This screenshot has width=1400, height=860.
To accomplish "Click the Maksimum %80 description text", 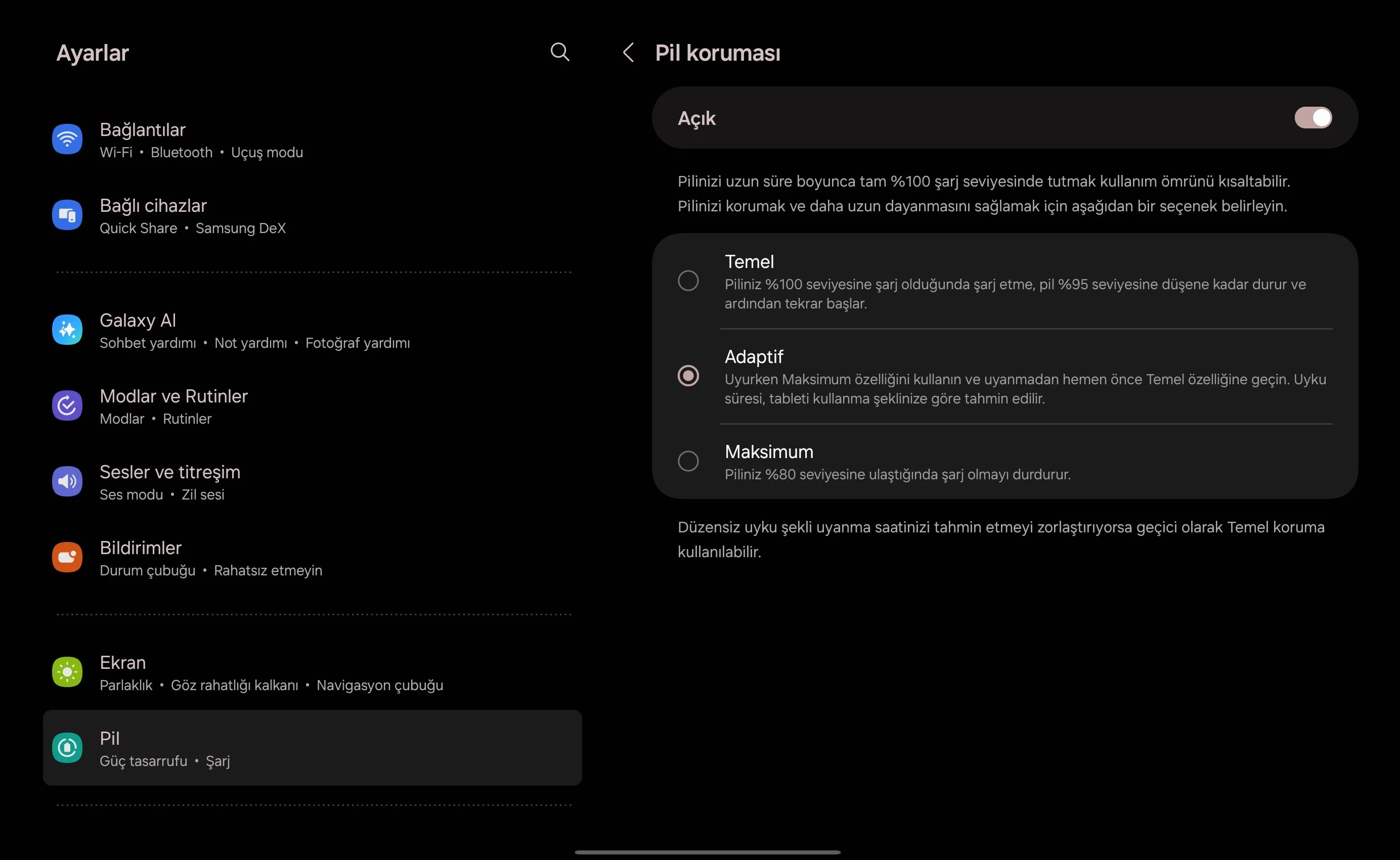I will click(x=897, y=474).
